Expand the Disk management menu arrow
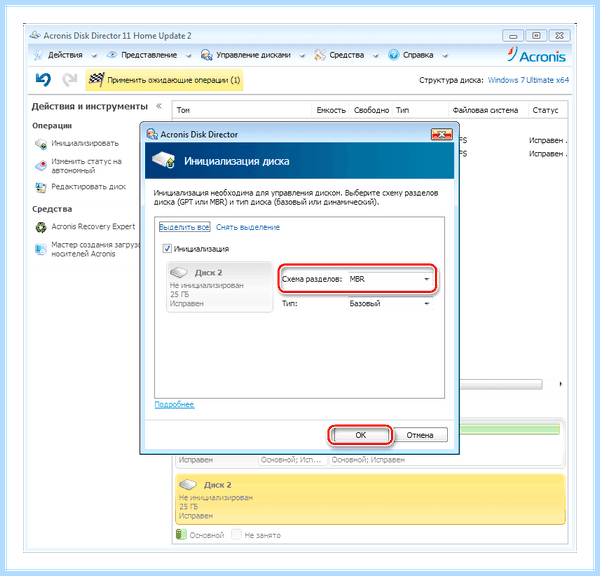 (302, 56)
